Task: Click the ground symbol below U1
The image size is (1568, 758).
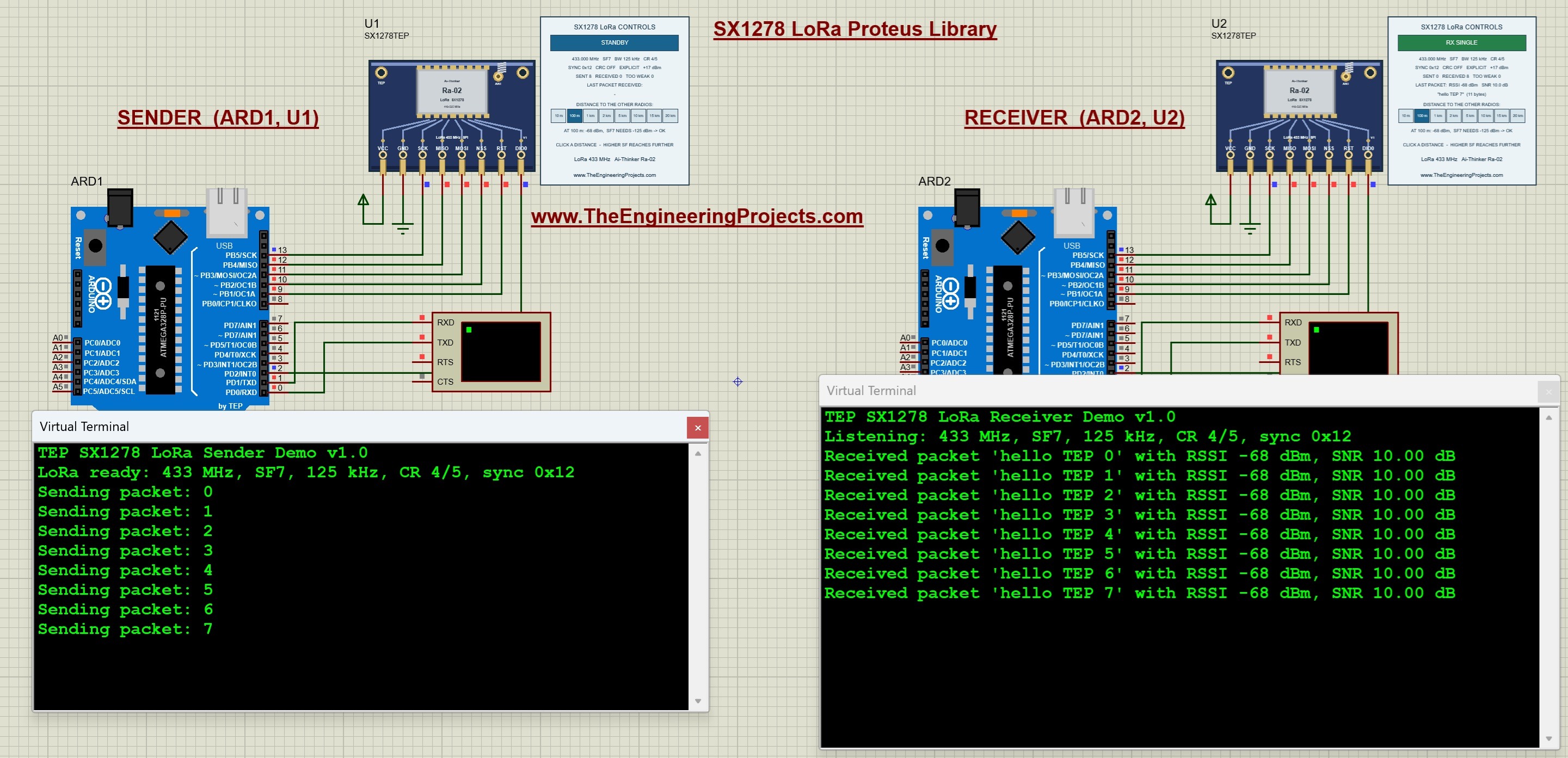Action: [x=403, y=229]
